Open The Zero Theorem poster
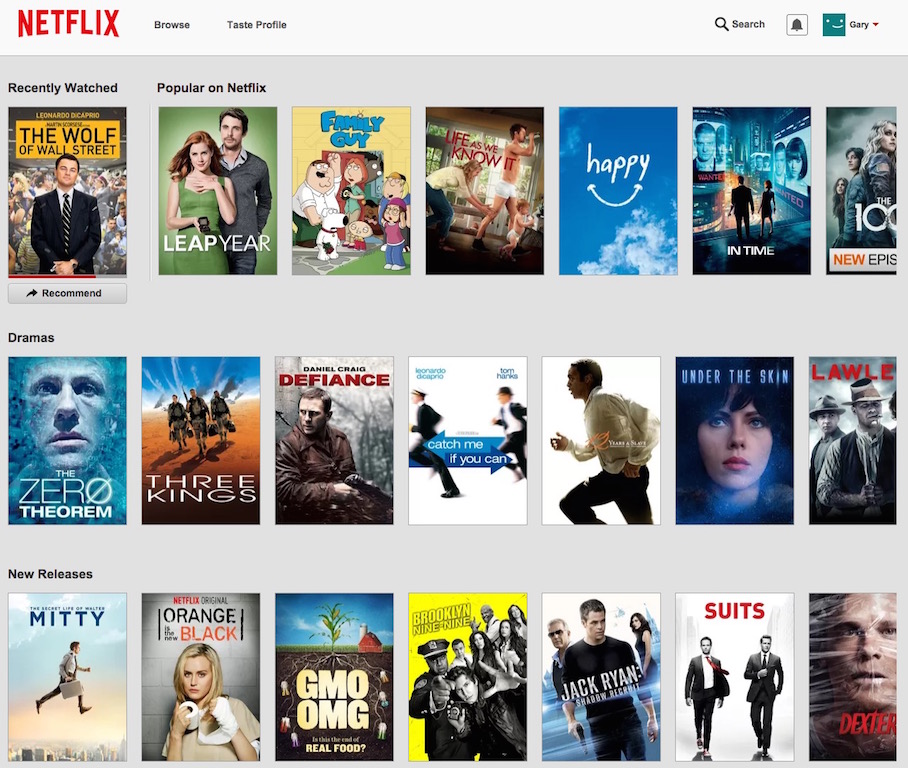This screenshot has height=768, width=908. pos(67,441)
